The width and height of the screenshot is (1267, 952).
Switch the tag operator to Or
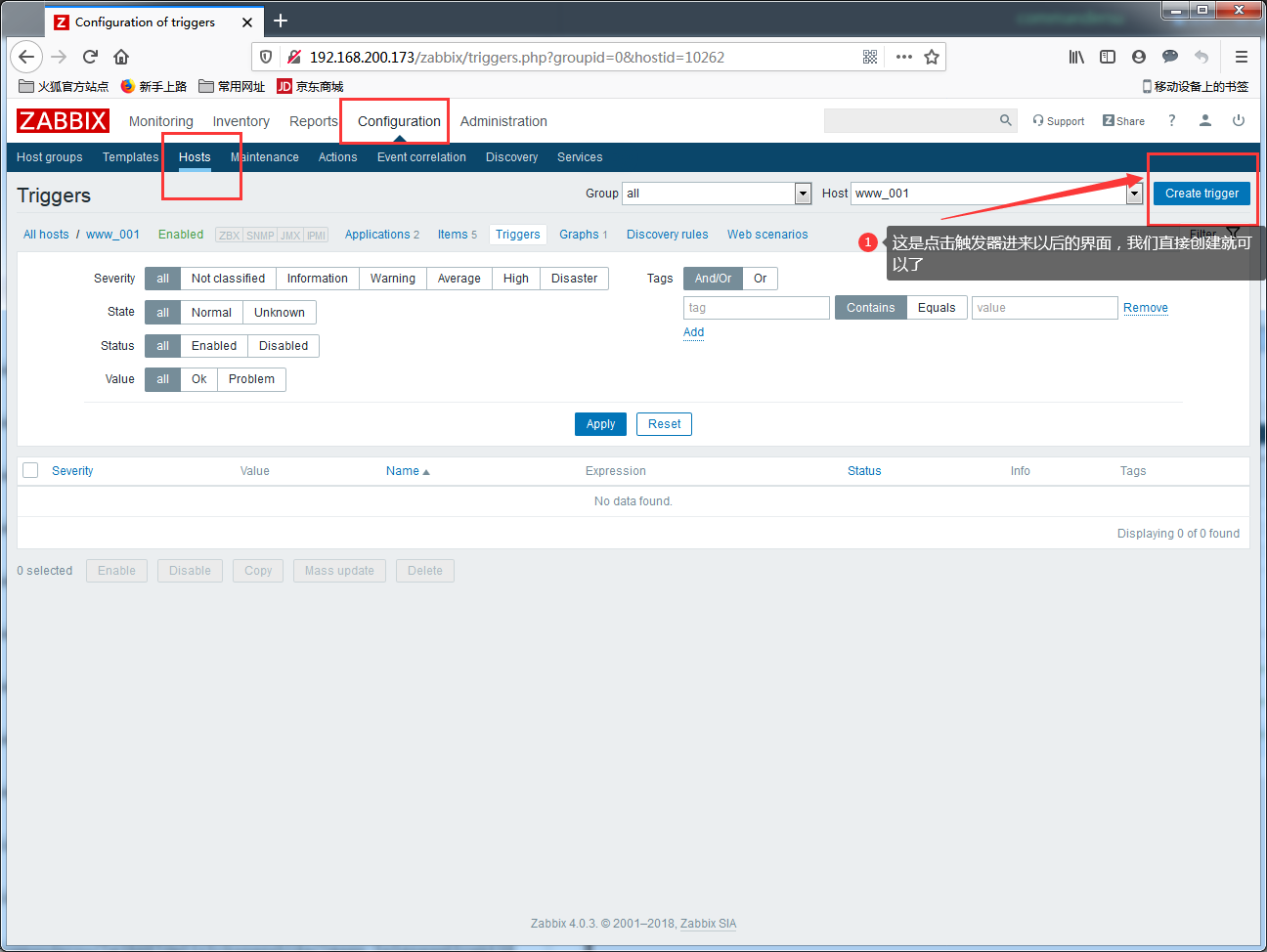760,279
